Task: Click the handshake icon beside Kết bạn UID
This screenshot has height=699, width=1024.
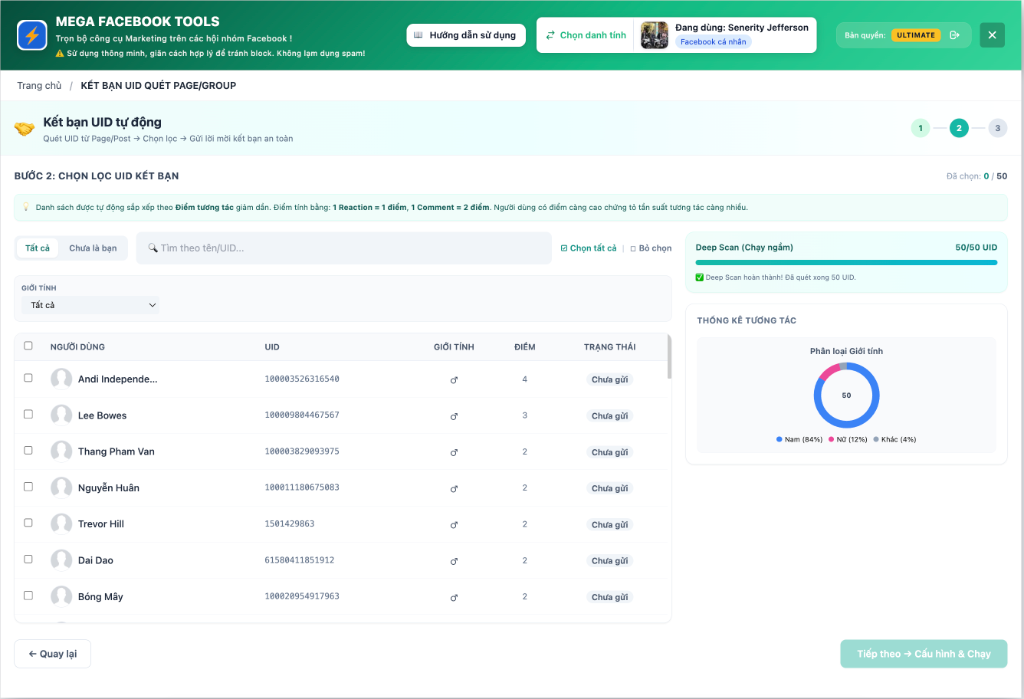Action: (x=25, y=129)
